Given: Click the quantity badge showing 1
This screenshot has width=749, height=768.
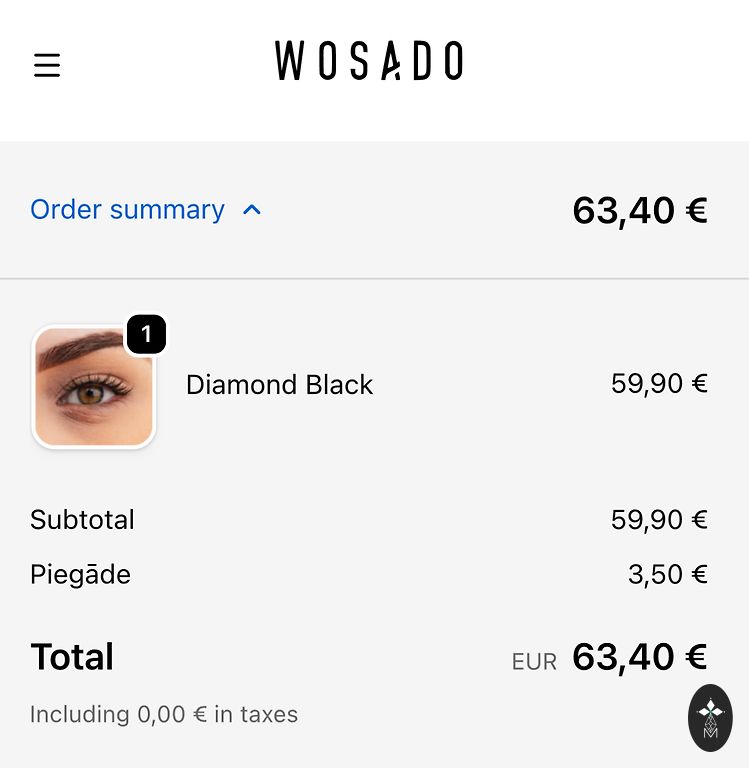Looking at the screenshot, I should coord(146,335).
